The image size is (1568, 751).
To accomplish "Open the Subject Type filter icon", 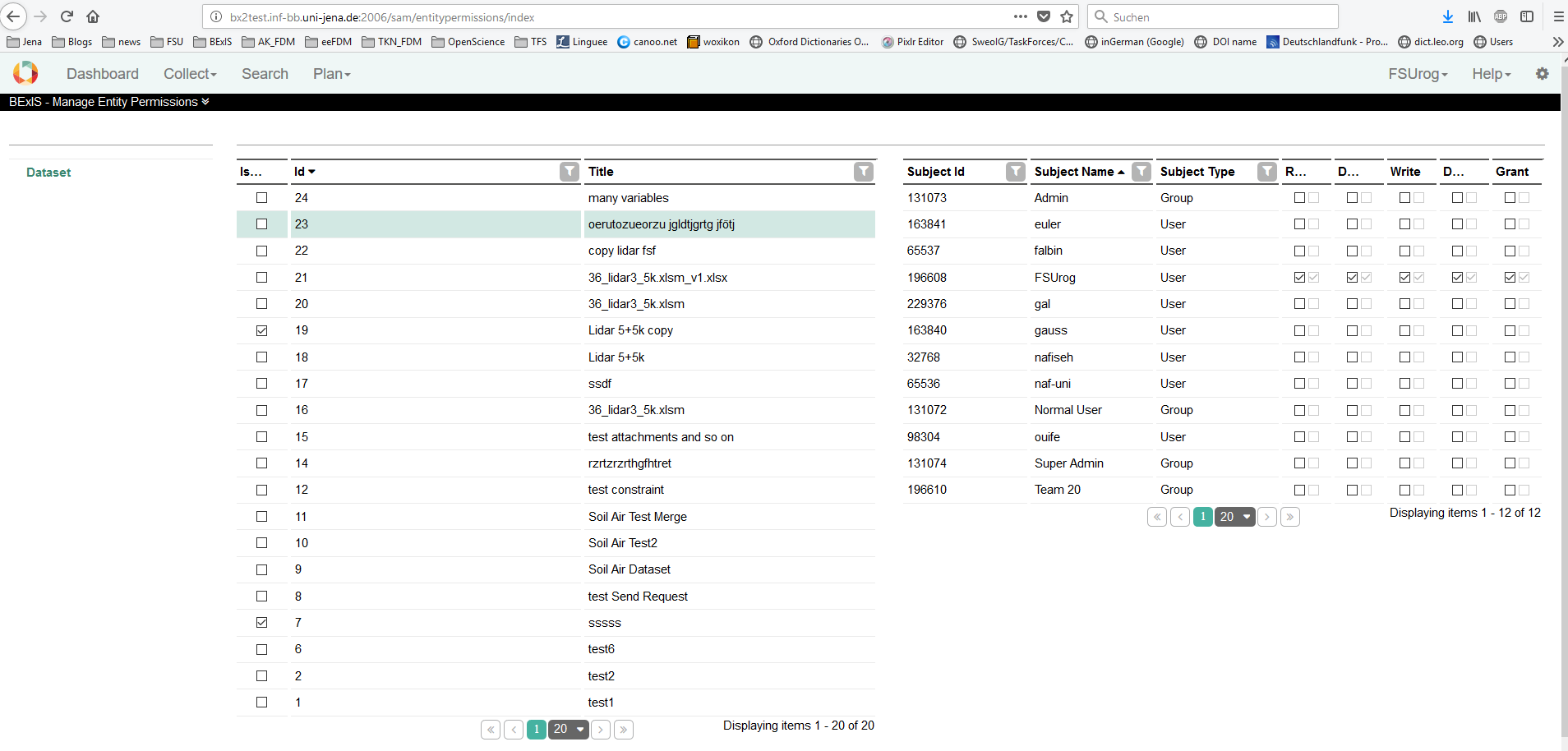I will point(1267,171).
